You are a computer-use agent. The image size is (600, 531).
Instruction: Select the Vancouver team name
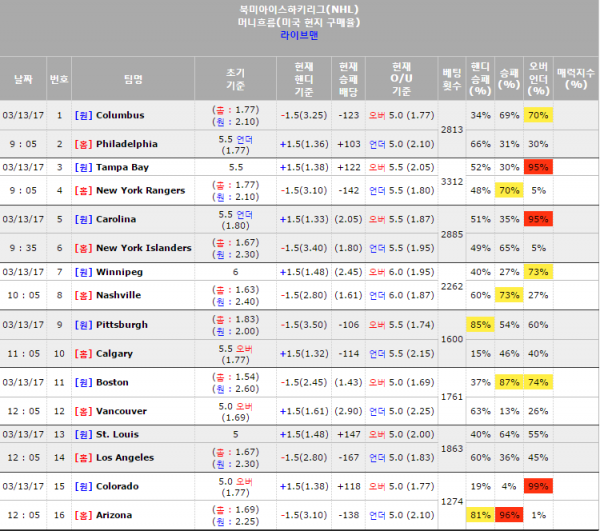(121, 411)
